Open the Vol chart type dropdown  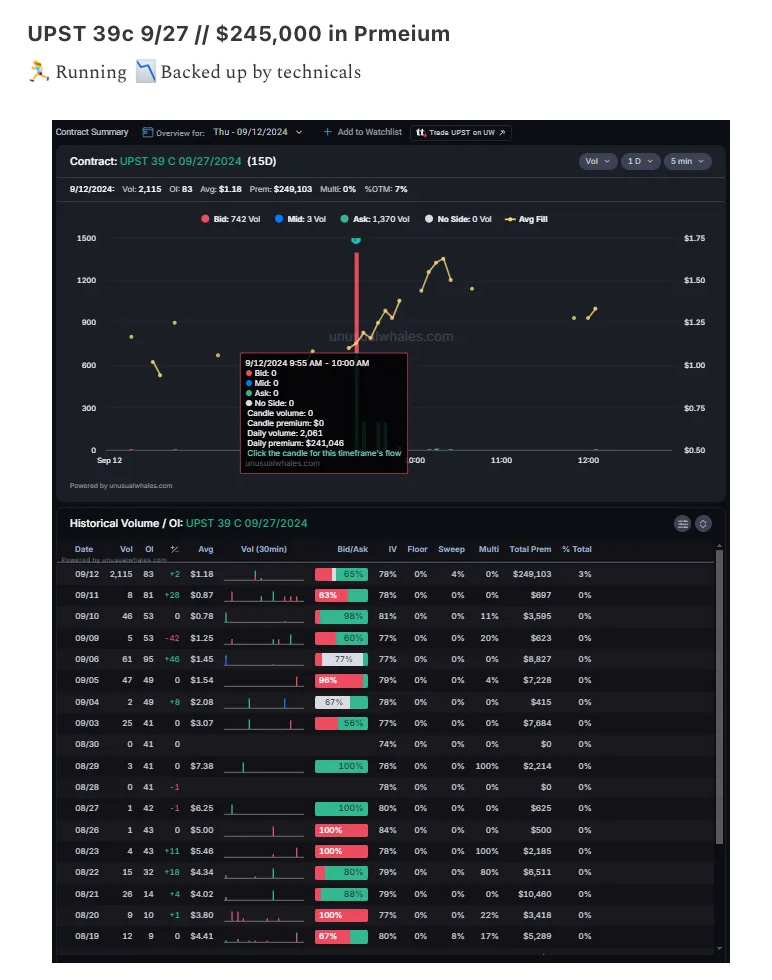click(598, 161)
